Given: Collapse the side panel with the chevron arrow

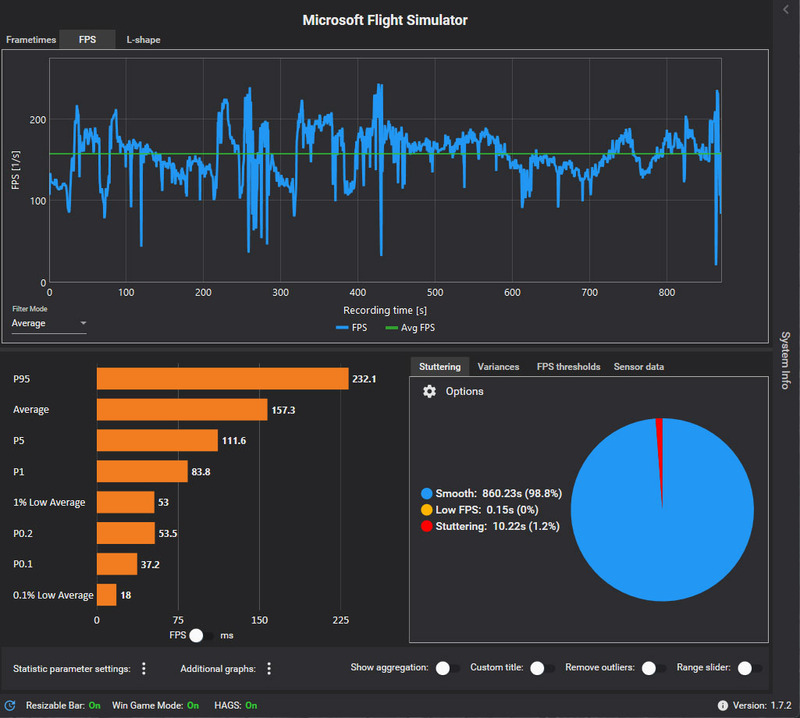Looking at the screenshot, I should coord(786,10).
